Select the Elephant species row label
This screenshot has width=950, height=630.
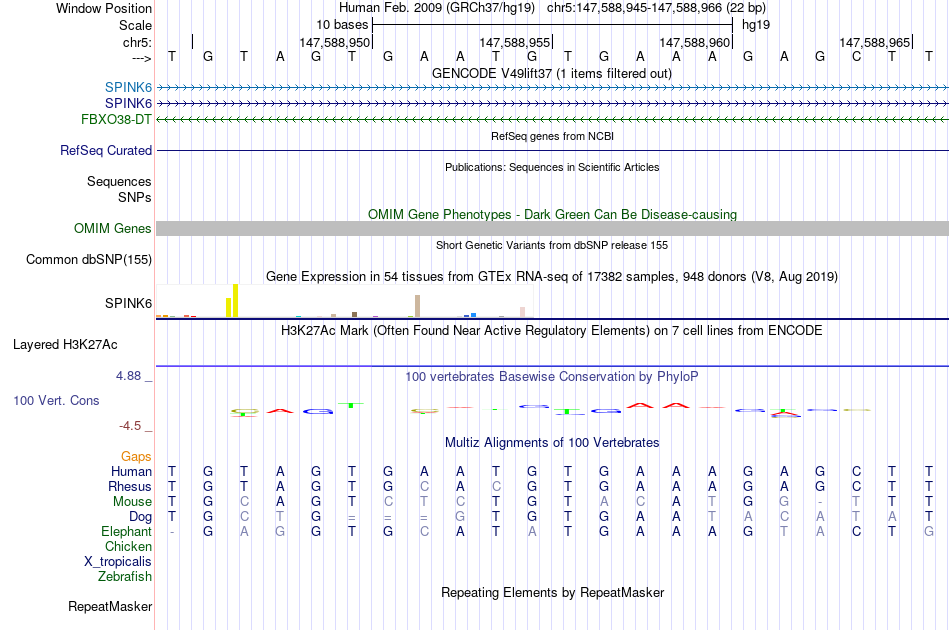(126, 531)
